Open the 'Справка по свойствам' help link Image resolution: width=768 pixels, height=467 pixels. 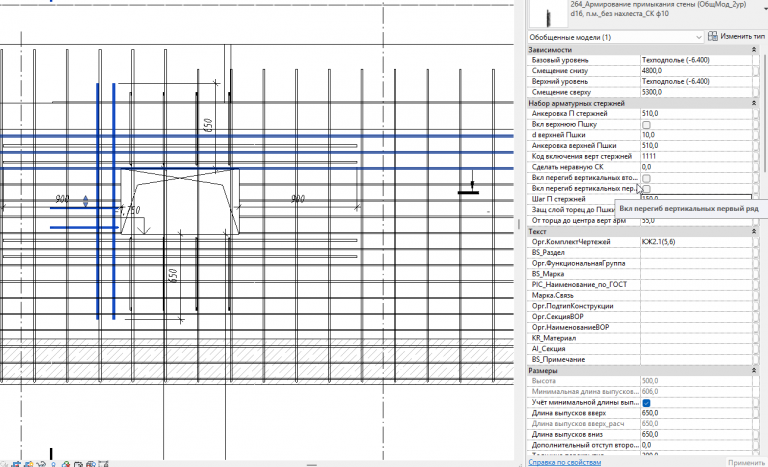(564, 462)
